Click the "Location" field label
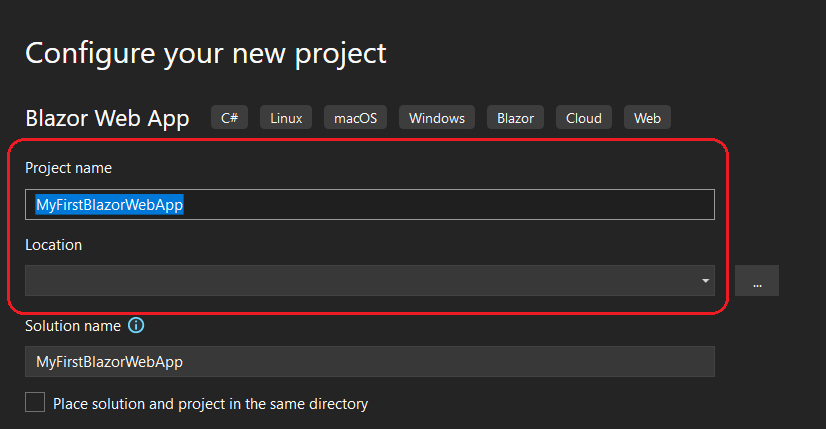Image resolution: width=826 pixels, height=429 pixels. (53, 244)
